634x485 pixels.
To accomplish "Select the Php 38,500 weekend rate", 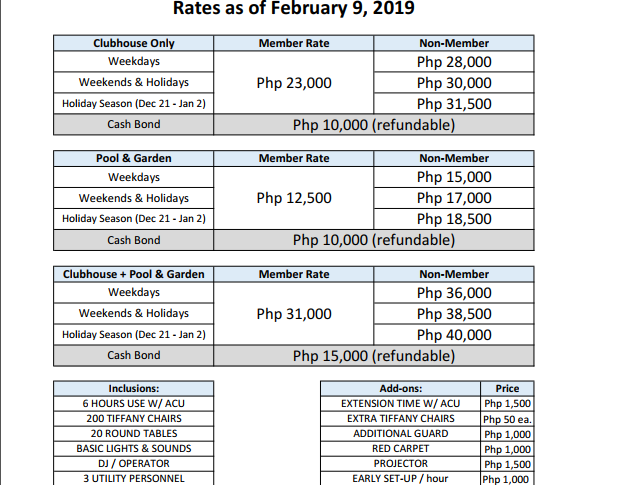I will click(x=454, y=314).
